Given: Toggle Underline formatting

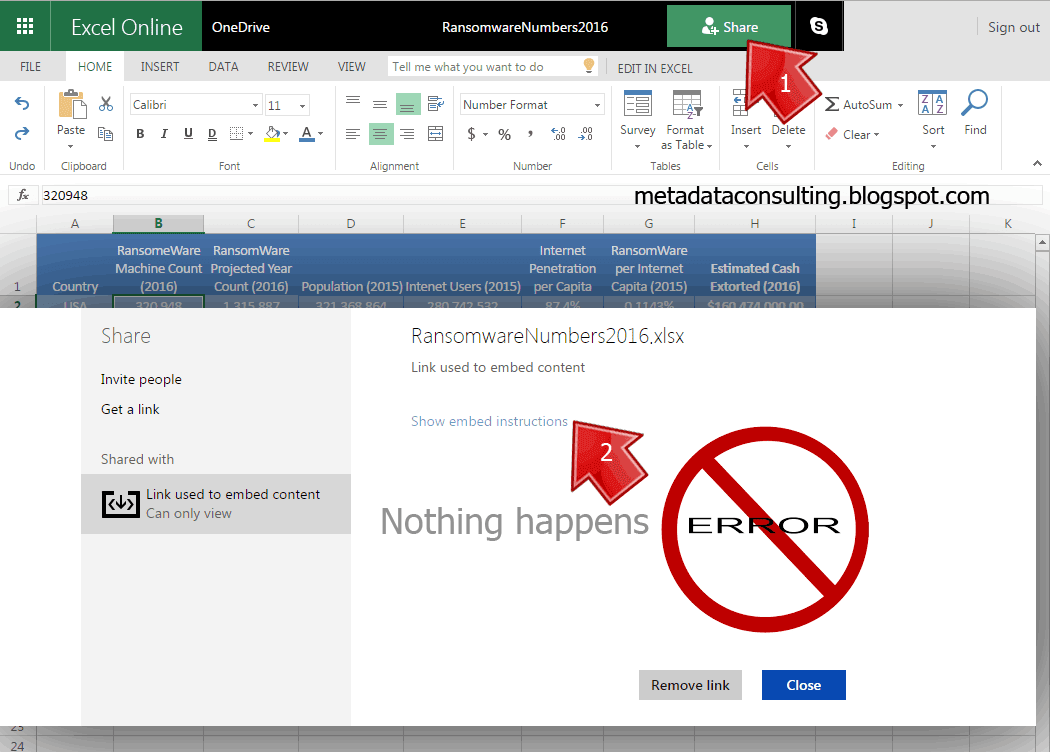Looking at the screenshot, I should [188, 134].
